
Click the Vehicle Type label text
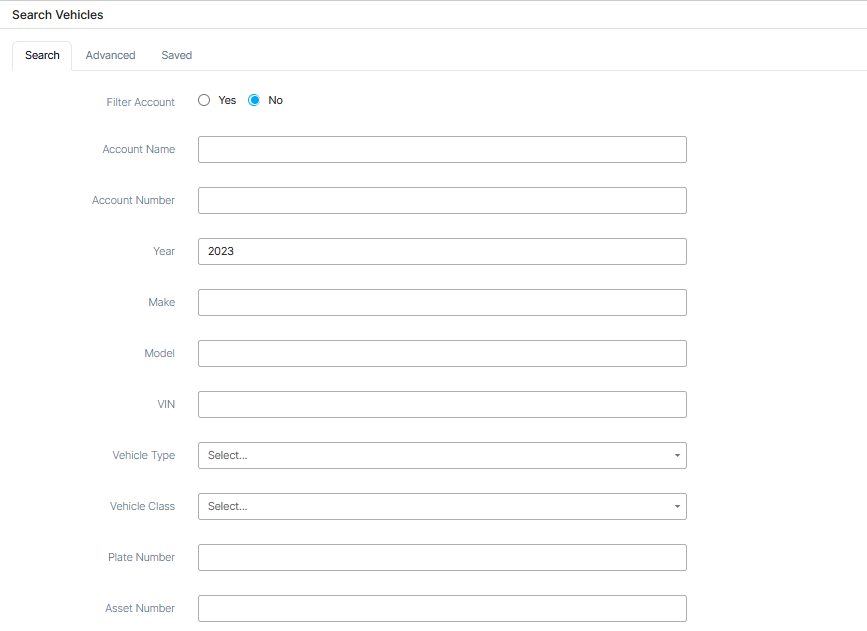143,456
